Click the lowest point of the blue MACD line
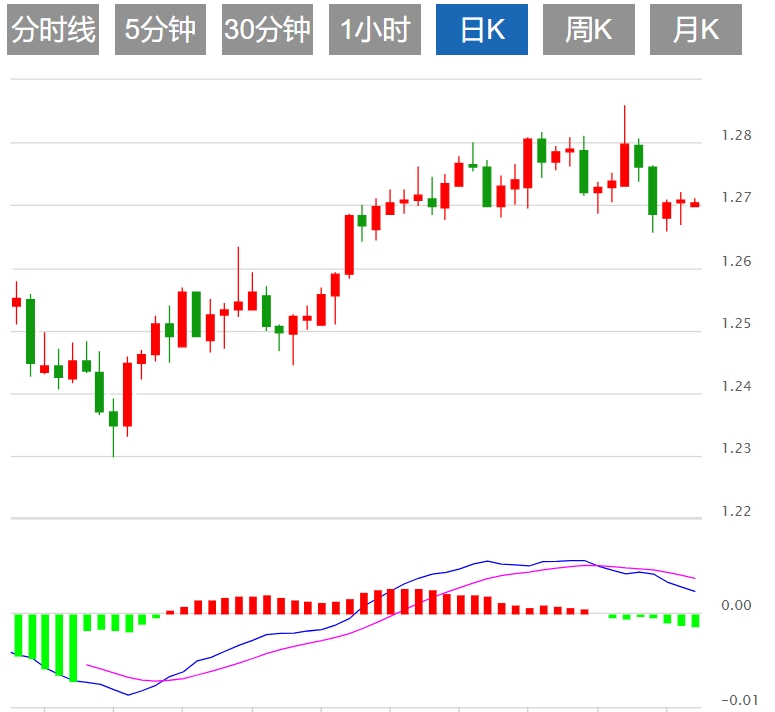The width and height of the screenshot is (775, 712). [x=127, y=694]
